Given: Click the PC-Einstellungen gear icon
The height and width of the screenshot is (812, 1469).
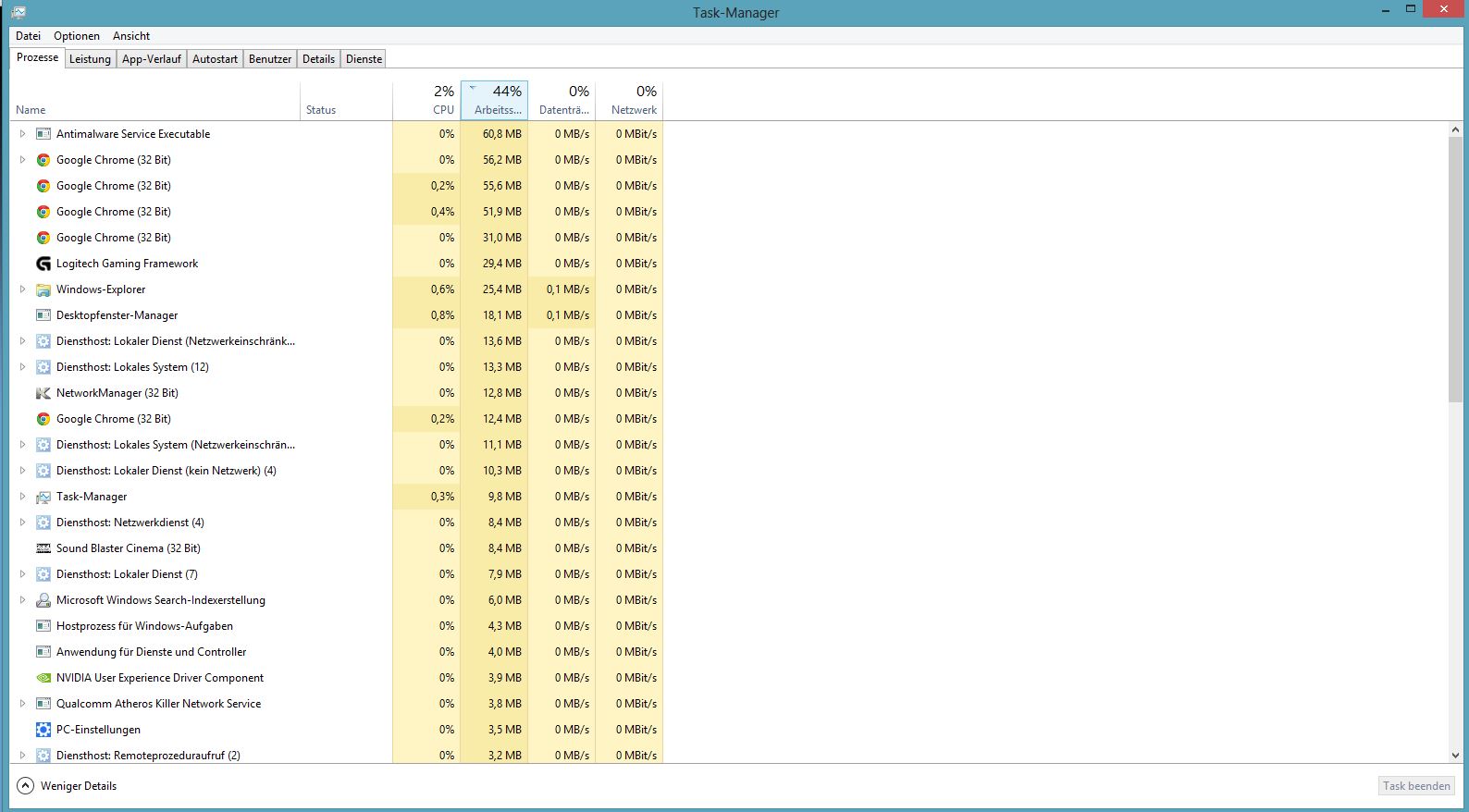Looking at the screenshot, I should coord(43,730).
